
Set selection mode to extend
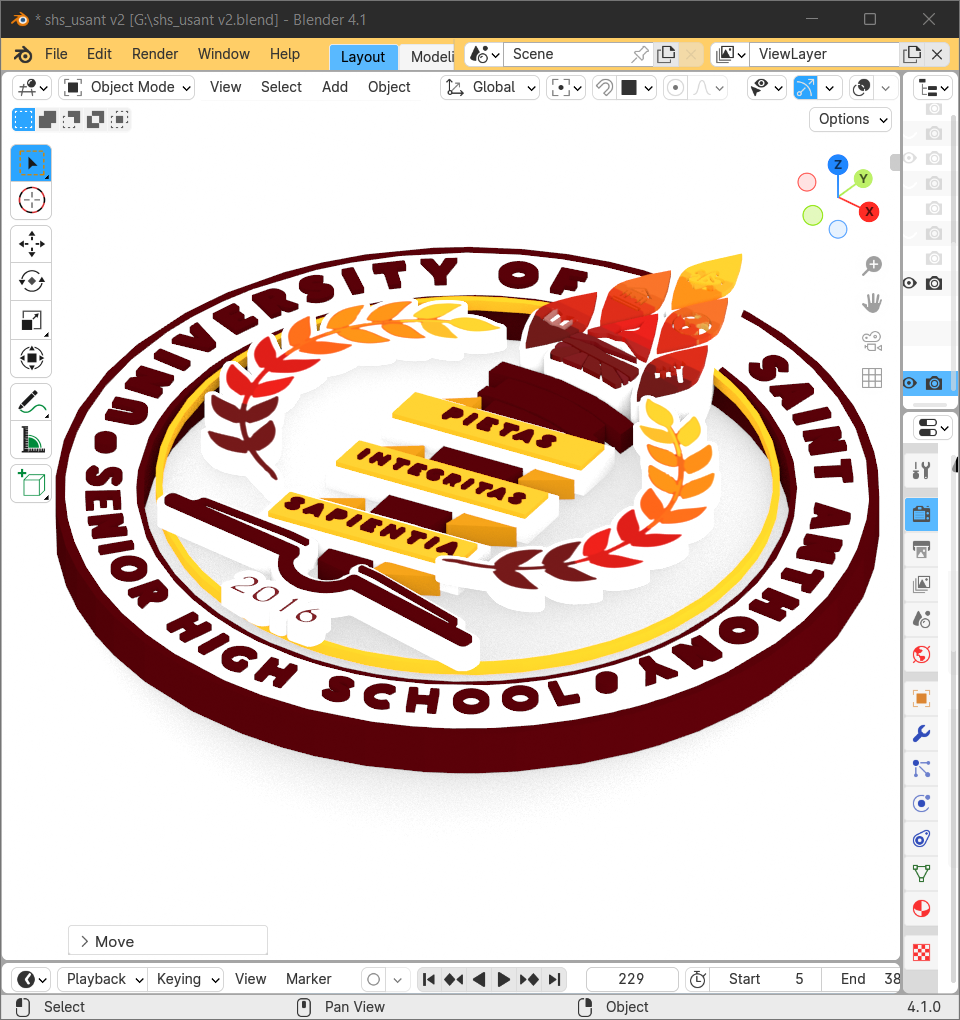click(47, 120)
